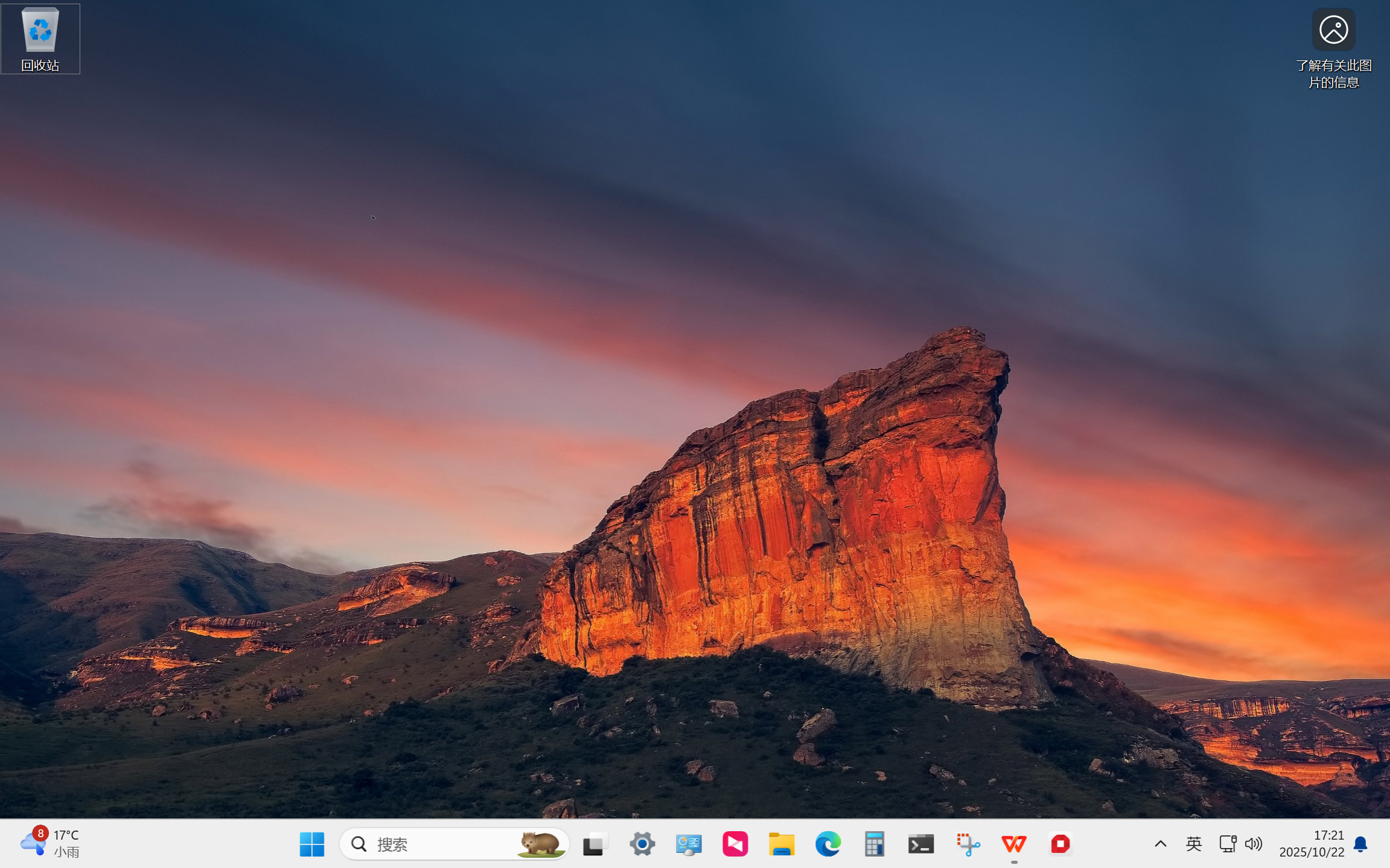The width and height of the screenshot is (1390, 868).
Task: Open the 17:21 clock and calendar
Action: click(1312, 843)
